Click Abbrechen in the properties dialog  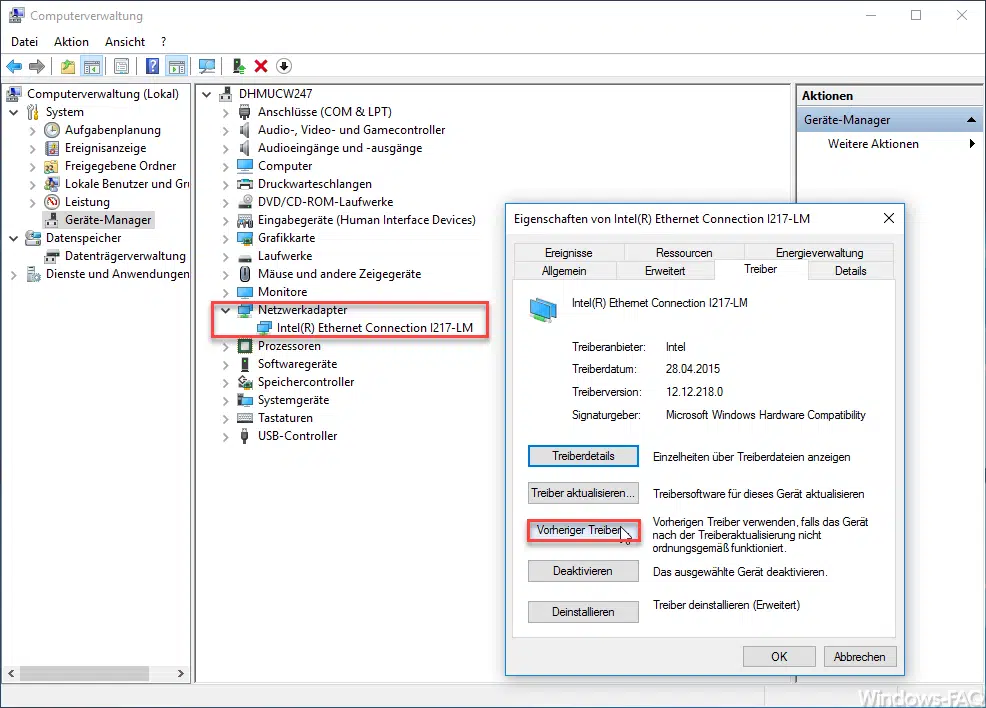859,657
